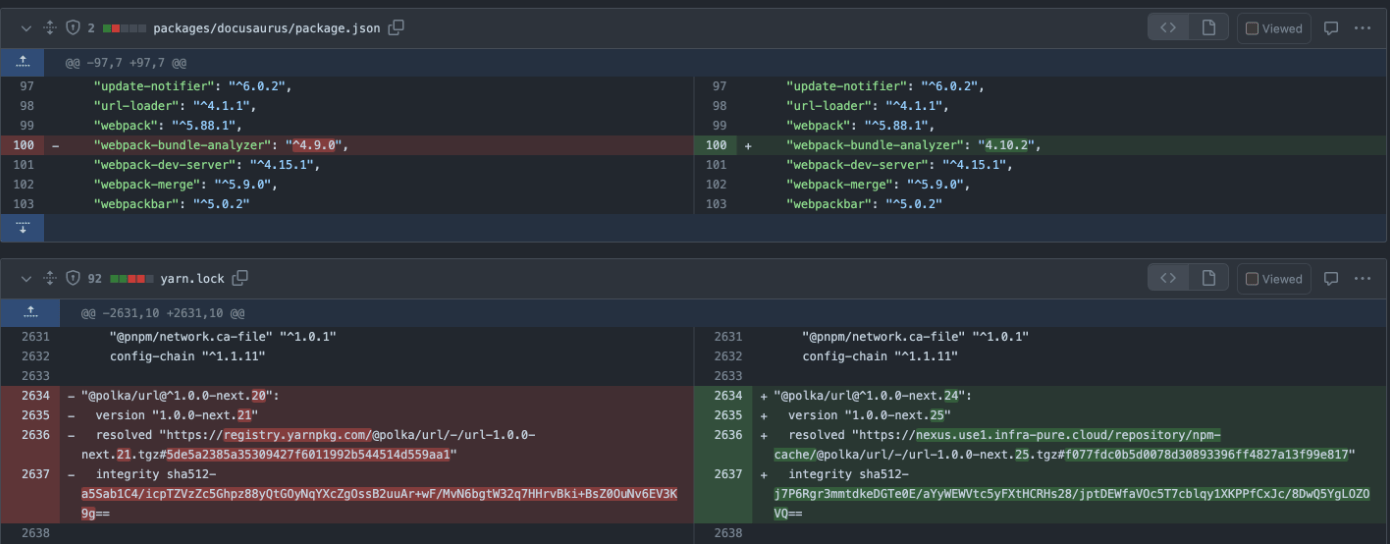Viewport: 1390px width, 544px height.
Task: Switch package.json to source diff view
Action: point(1168,28)
